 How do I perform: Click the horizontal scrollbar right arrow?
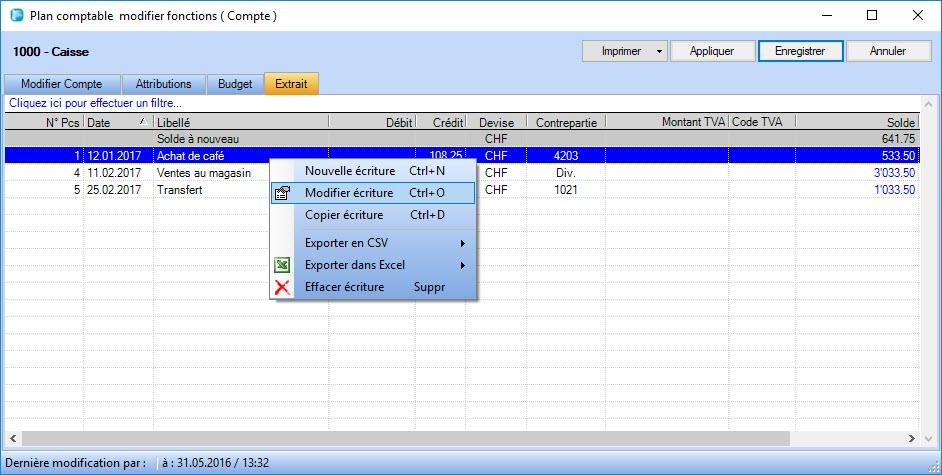(x=911, y=438)
